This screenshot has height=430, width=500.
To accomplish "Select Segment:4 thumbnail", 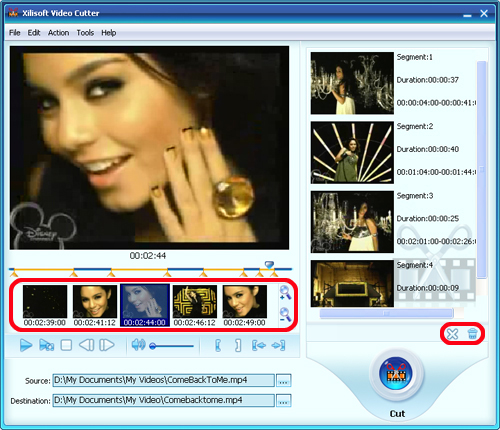I will [352, 284].
